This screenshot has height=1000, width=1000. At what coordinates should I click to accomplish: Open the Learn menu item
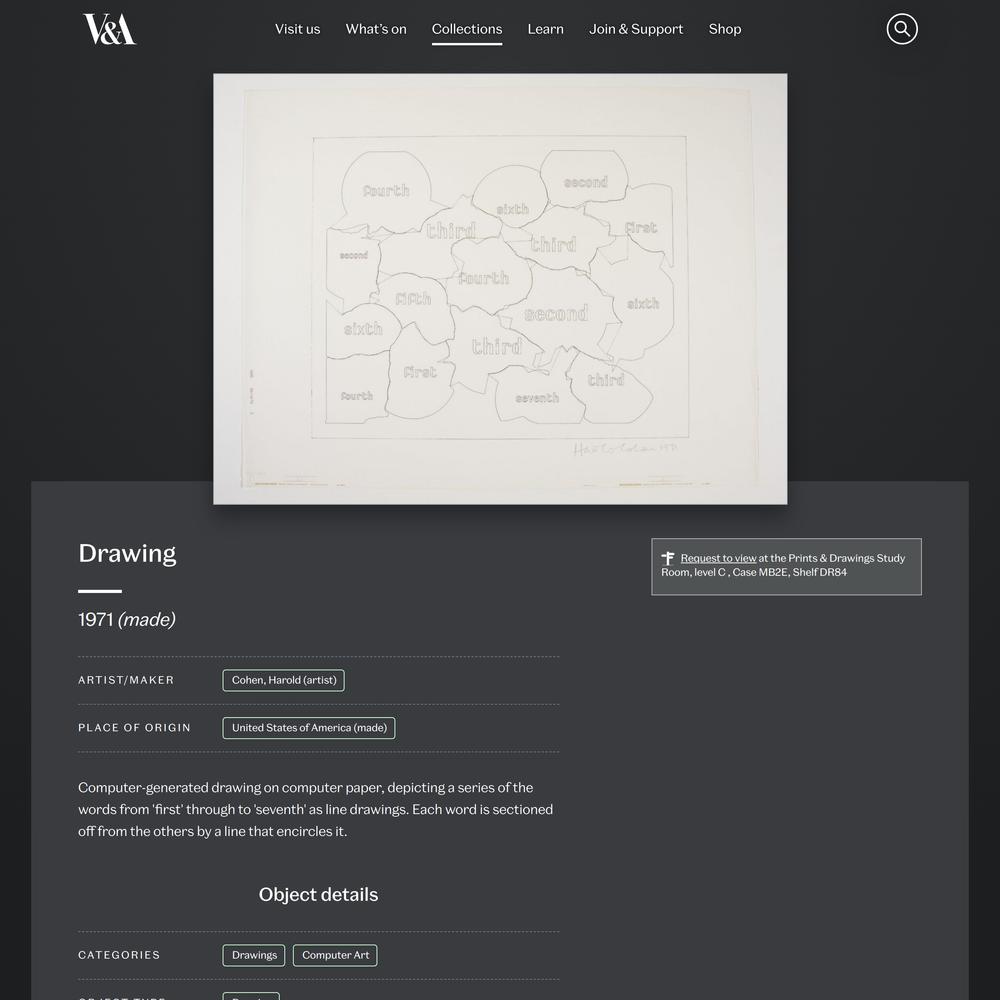point(546,29)
